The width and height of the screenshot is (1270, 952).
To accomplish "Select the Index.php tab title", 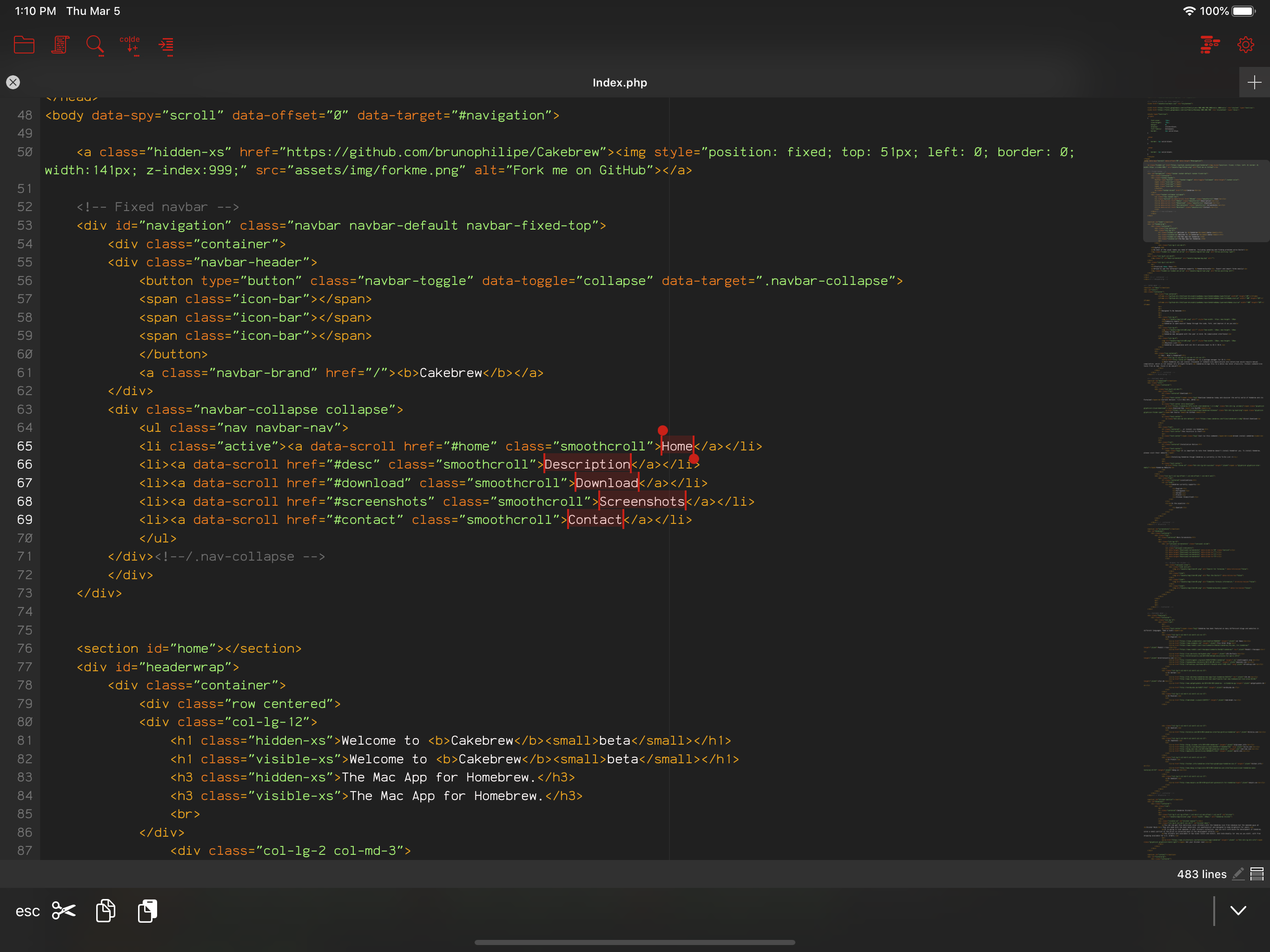I will (620, 83).
